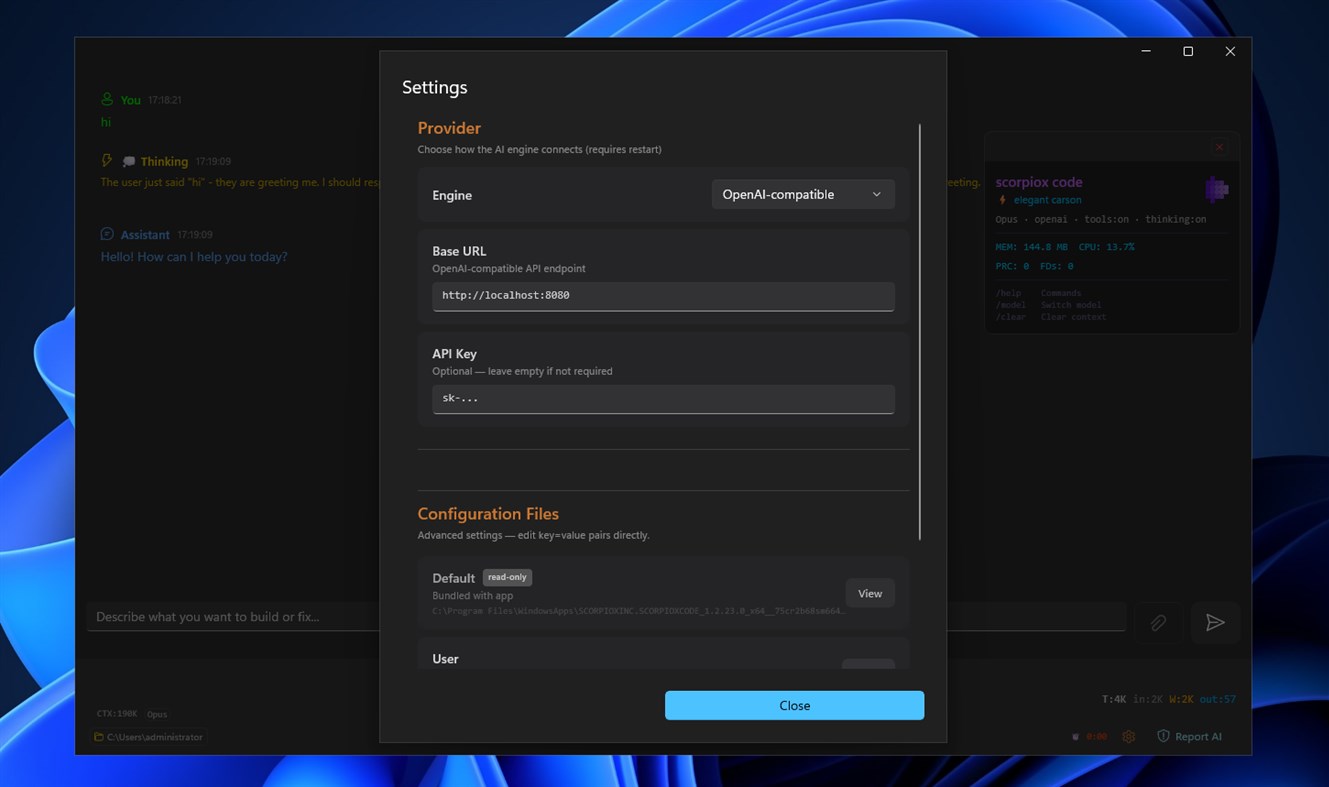Click the API Key input field
Screen dimensions: 1329x787
click(x=663, y=399)
